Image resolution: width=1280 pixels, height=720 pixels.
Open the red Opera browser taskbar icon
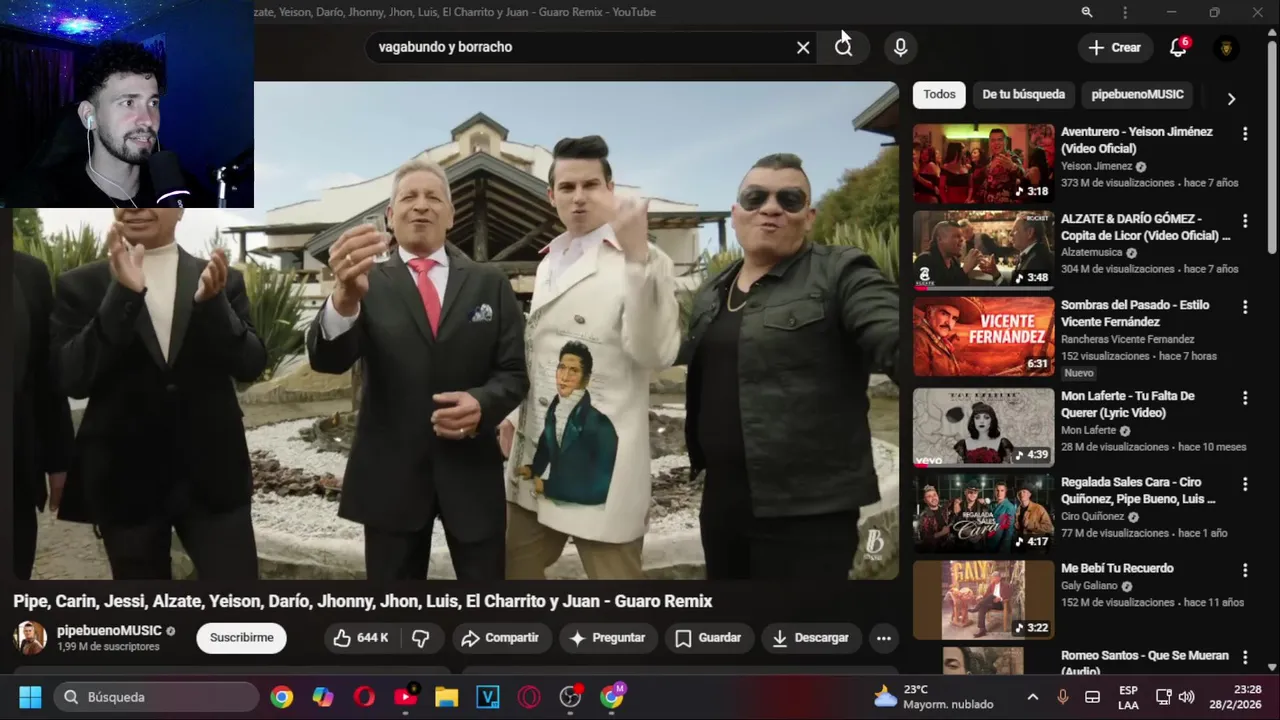(364, 697)
